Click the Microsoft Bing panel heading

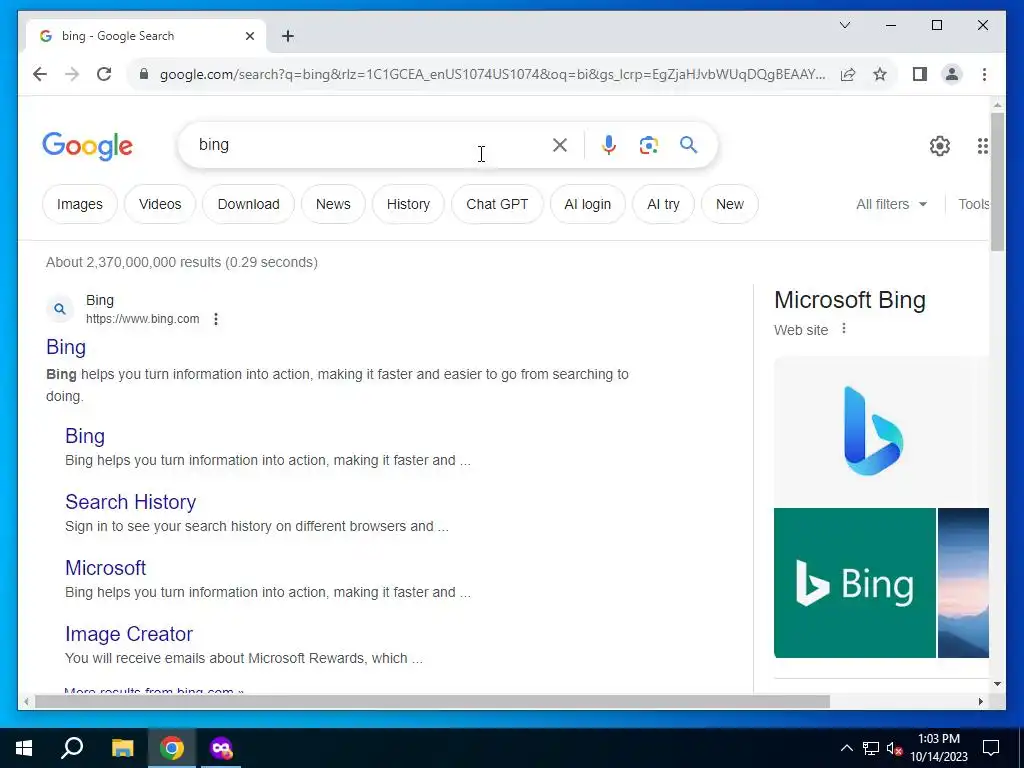point(850,300)
